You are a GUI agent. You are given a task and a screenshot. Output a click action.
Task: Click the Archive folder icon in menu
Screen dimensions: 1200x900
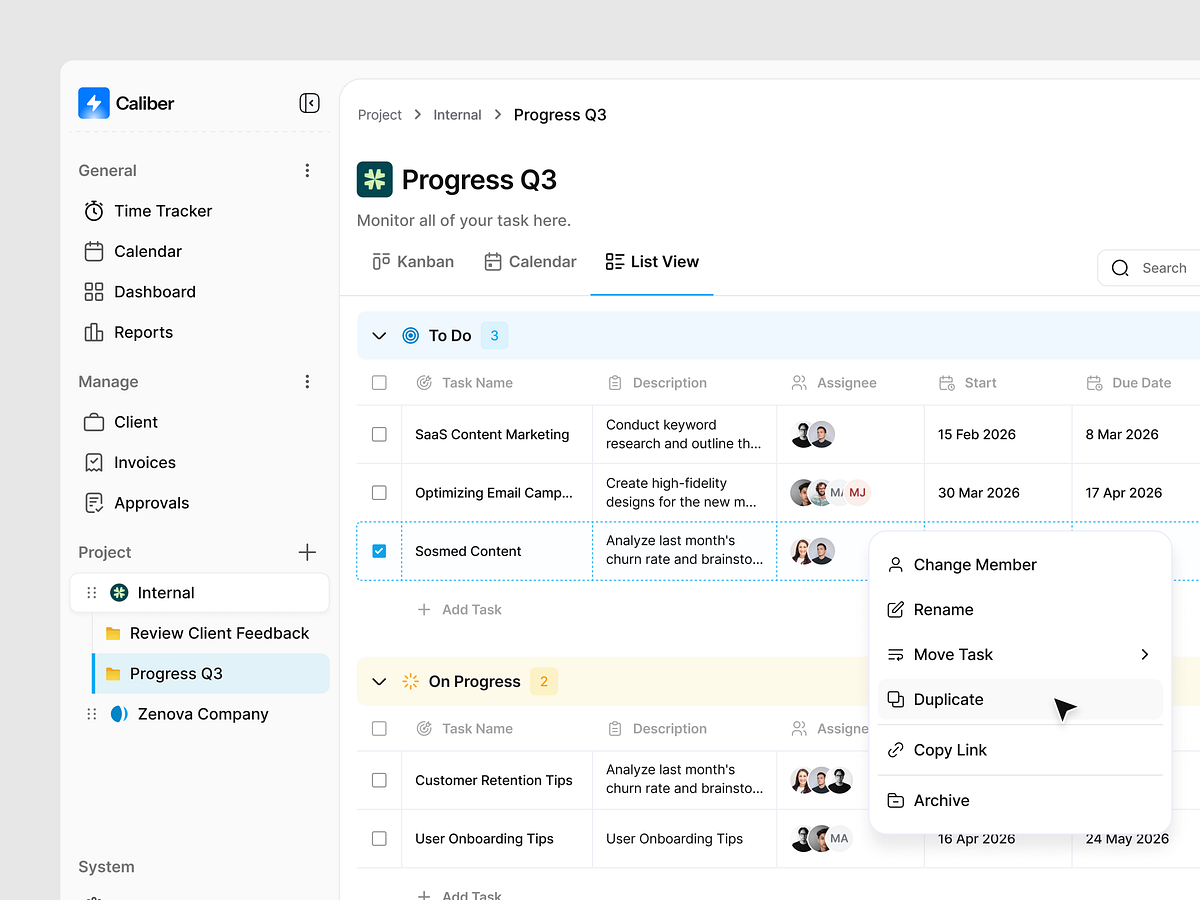896,801
